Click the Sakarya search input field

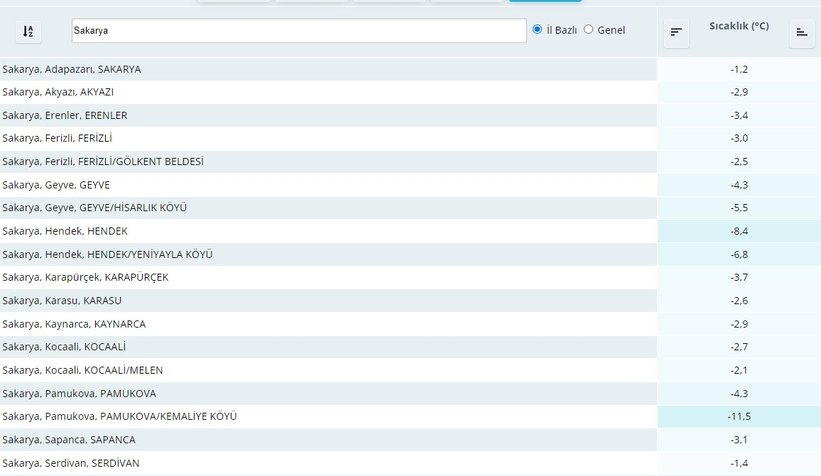click(x=298, y=31)
